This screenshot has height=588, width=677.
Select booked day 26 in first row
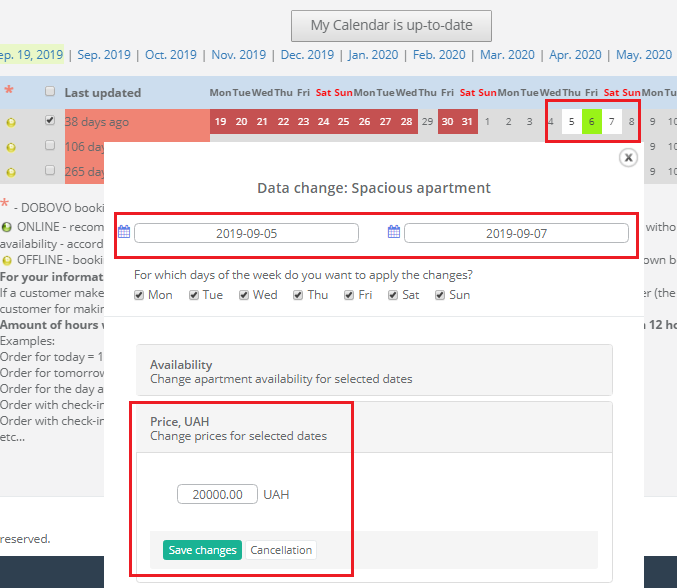pyautogui.click(x=364, y=122)
